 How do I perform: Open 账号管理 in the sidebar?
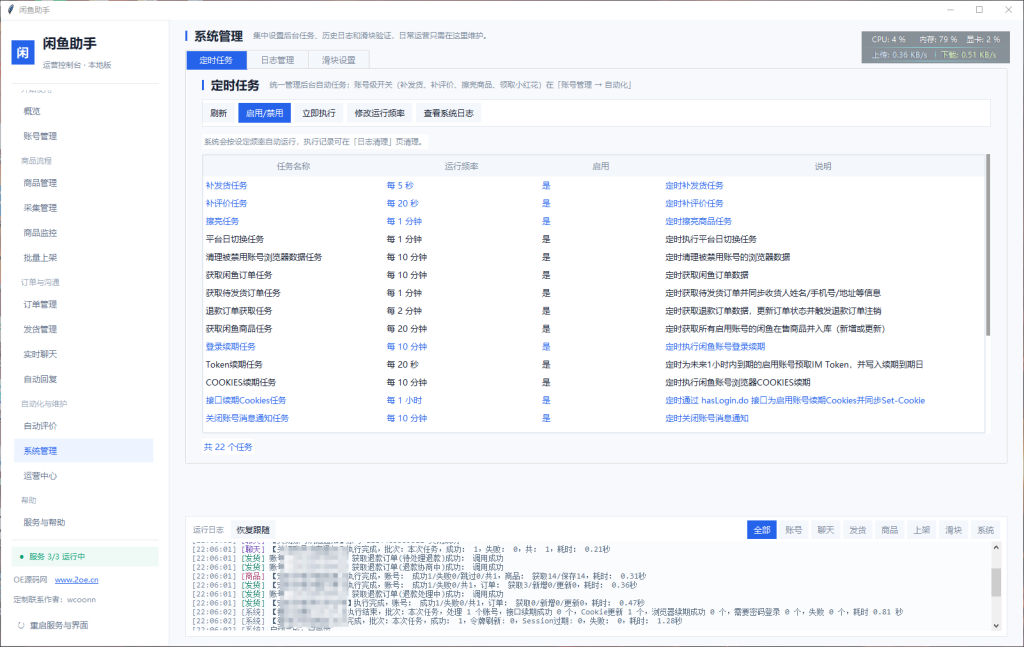pos(84,136)
